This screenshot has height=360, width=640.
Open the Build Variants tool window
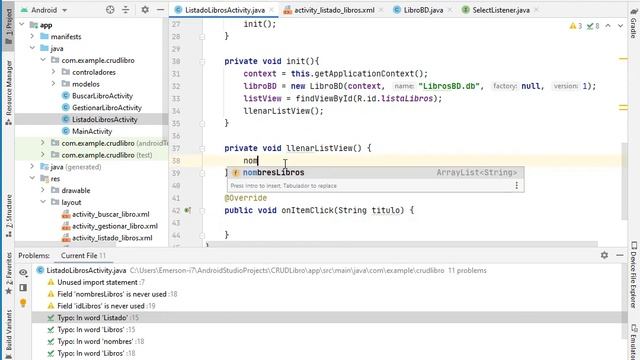tap(8, 334)
